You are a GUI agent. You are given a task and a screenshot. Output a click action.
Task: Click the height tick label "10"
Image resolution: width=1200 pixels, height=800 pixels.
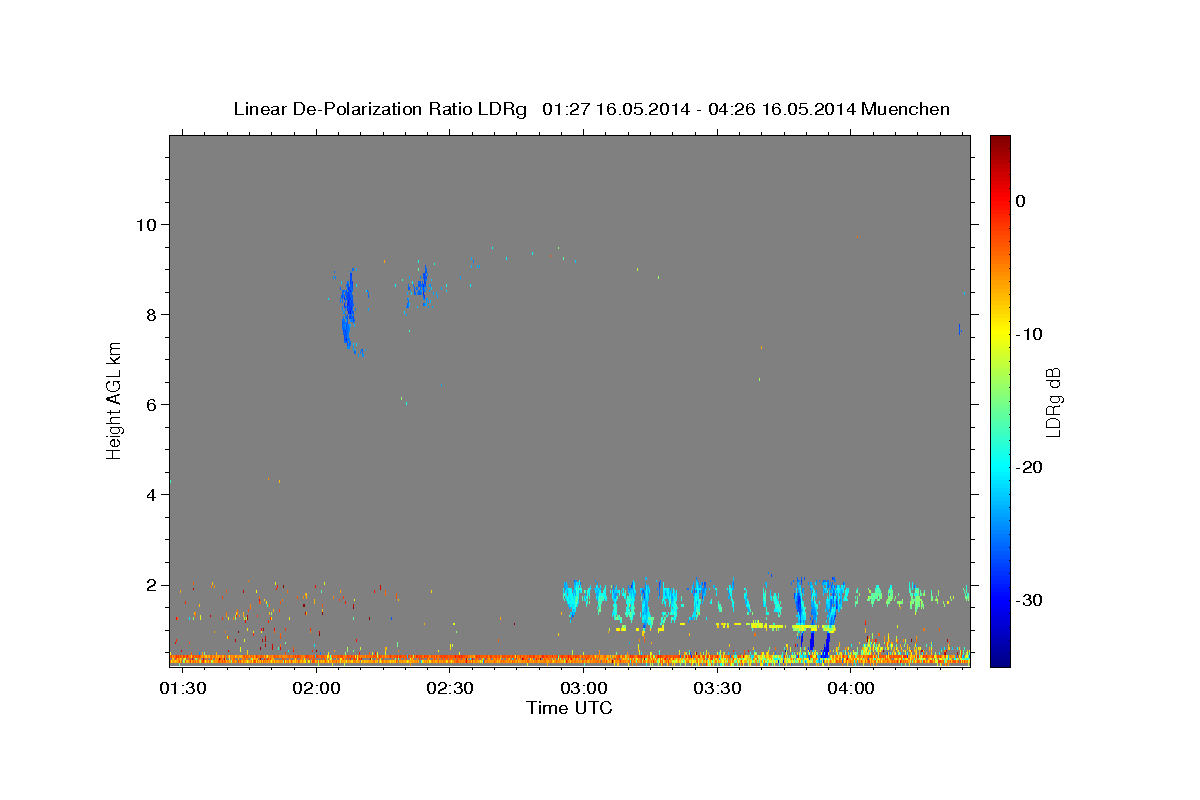coord(148,224)
